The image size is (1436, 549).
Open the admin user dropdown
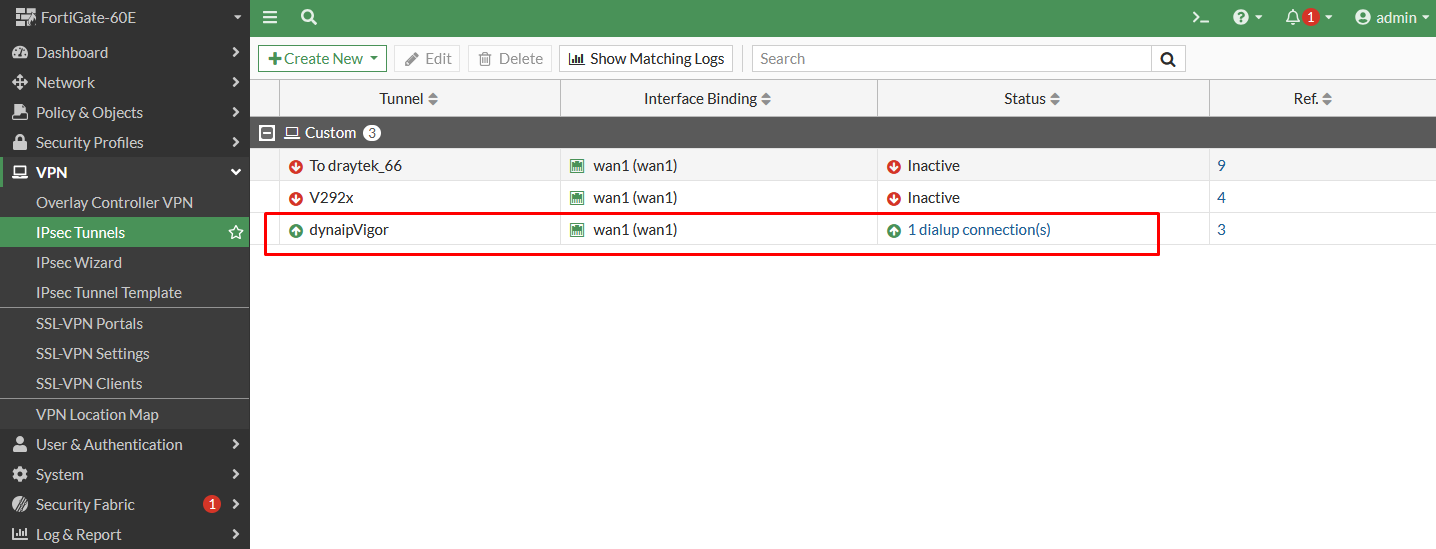click(1391, 17)
